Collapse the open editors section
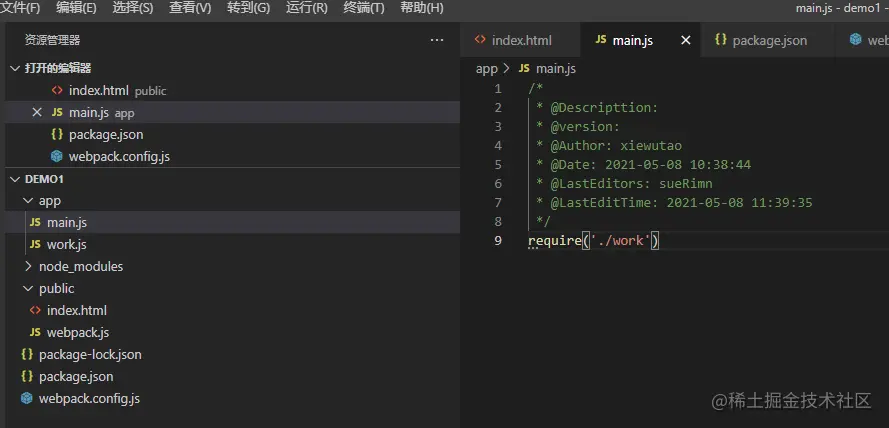This screenshot has width=889, height=428. [x=15, y=68]
